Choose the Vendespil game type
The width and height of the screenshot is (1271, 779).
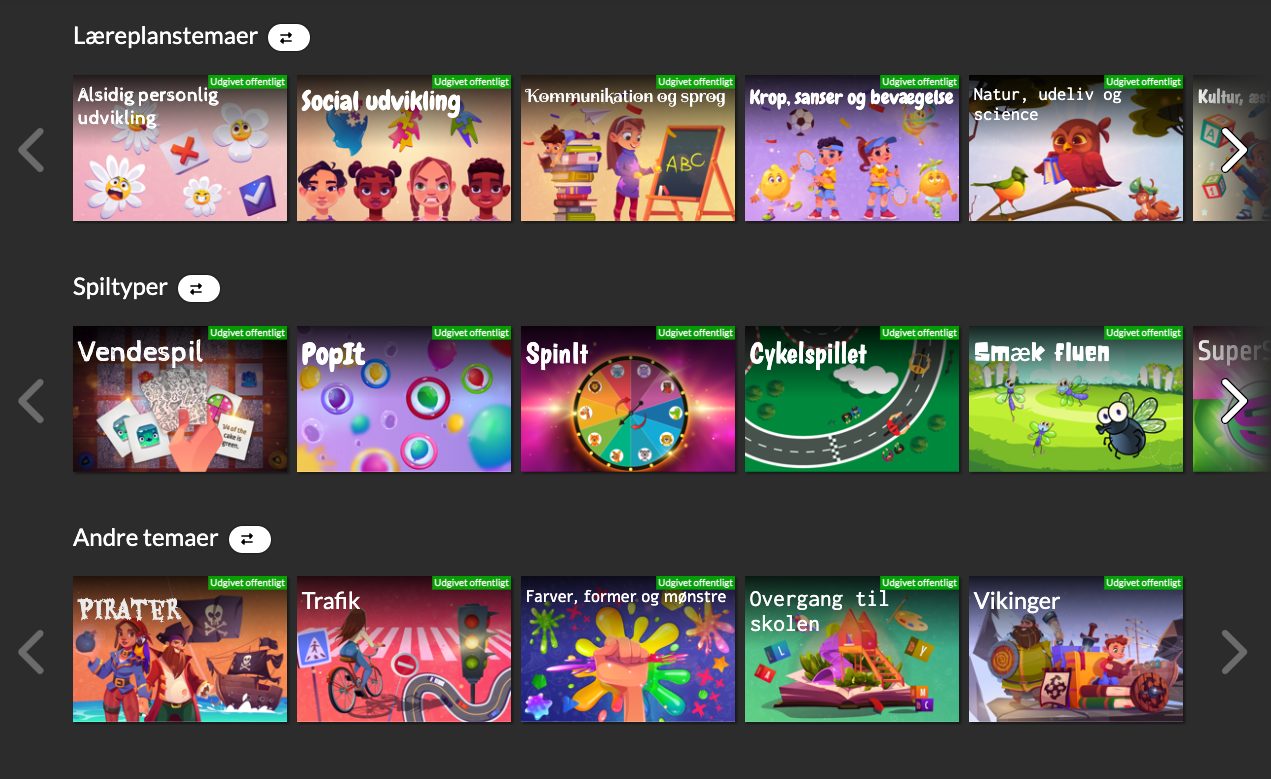click(x=180, y=399)
